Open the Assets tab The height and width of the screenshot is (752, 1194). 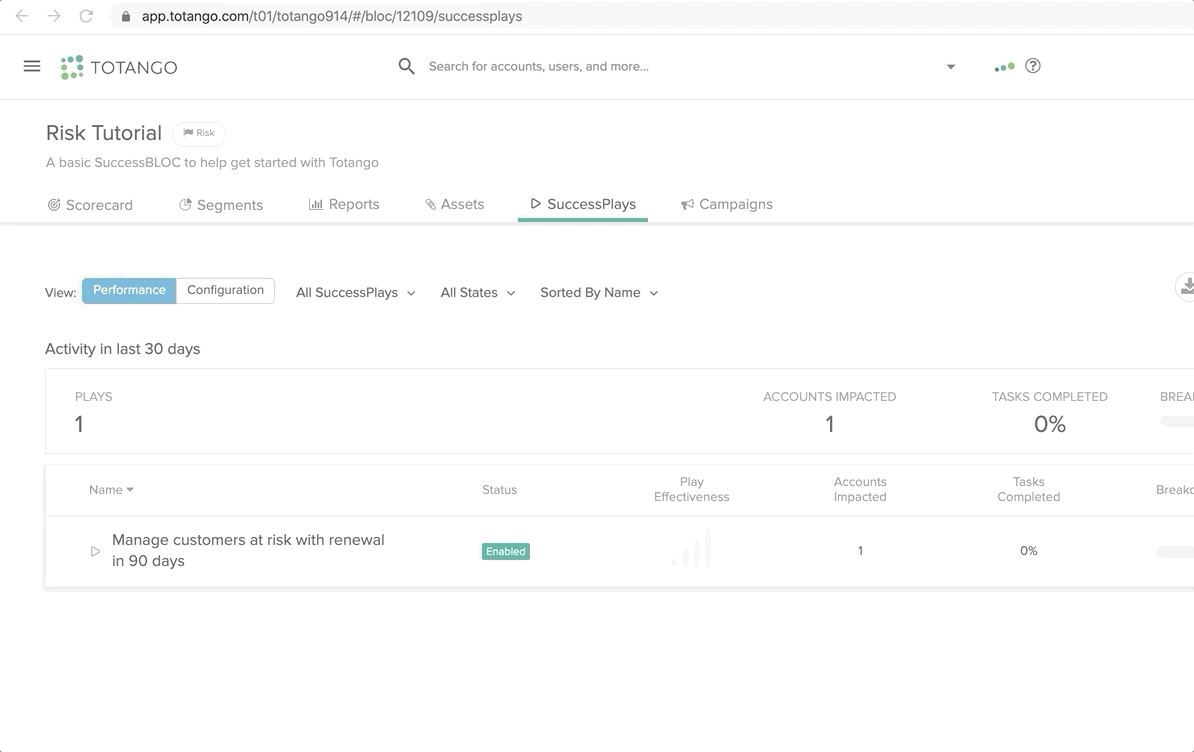coord(455,204)
